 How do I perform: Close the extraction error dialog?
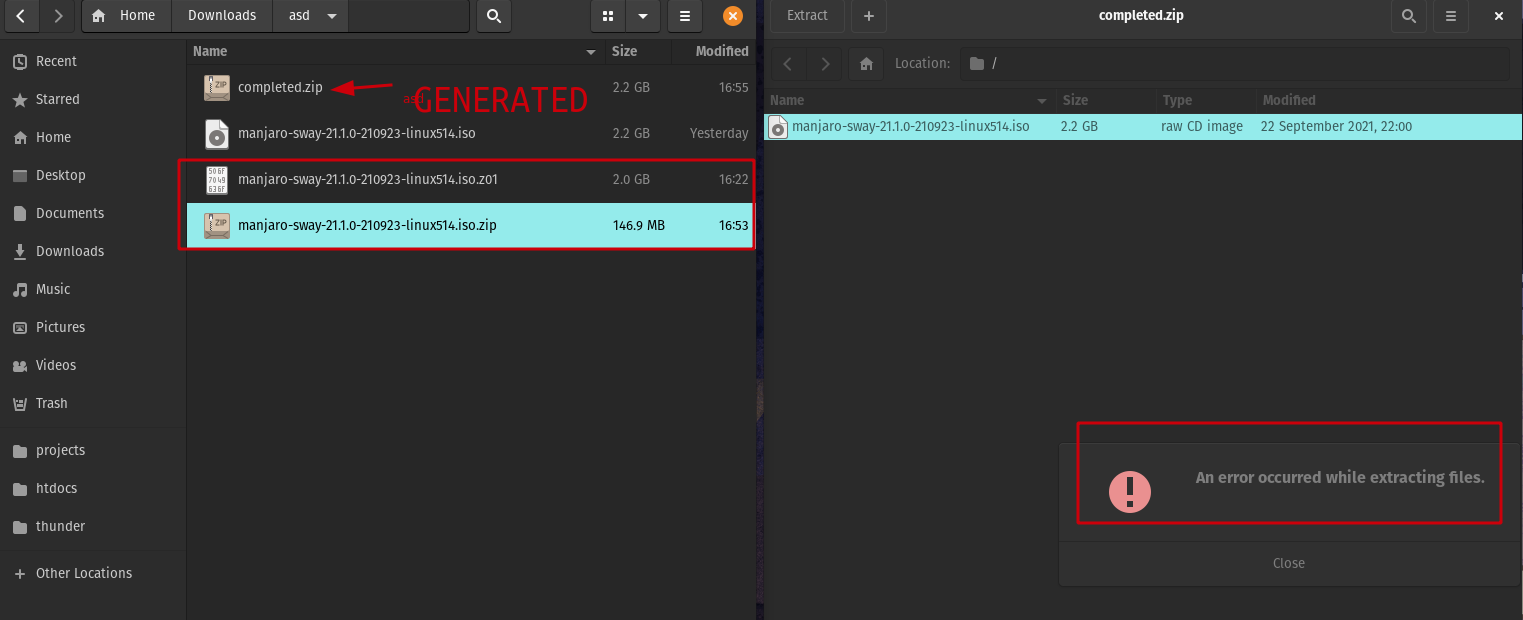click(x=1289, y=563)
